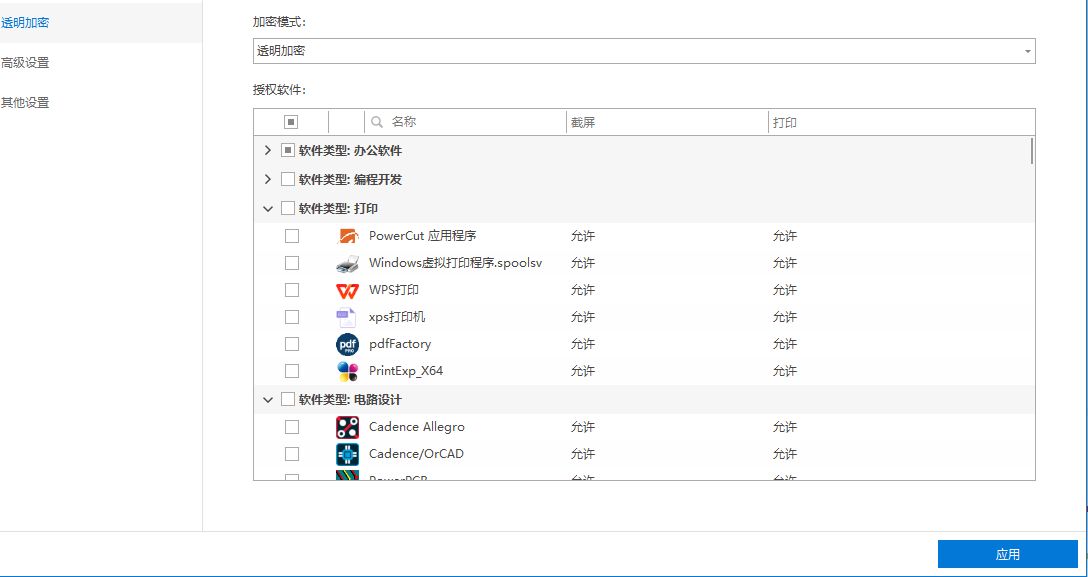Check the PrintExp_X64 row checkbox
Image resolution: width=1088 pixels, height=577 pixels.
(x=292, y=371)
